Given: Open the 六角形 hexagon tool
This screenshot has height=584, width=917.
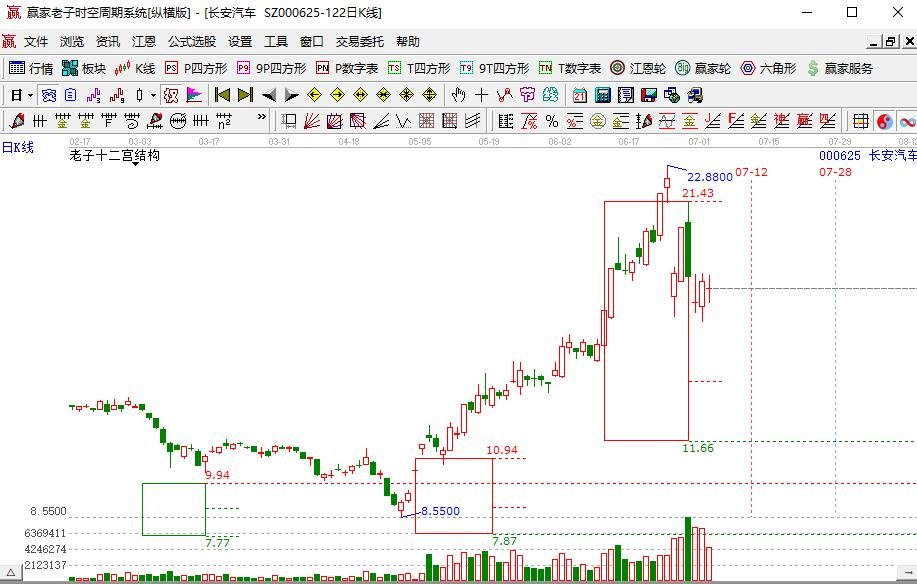Looking at the screenshot, I should click(768, 68).
